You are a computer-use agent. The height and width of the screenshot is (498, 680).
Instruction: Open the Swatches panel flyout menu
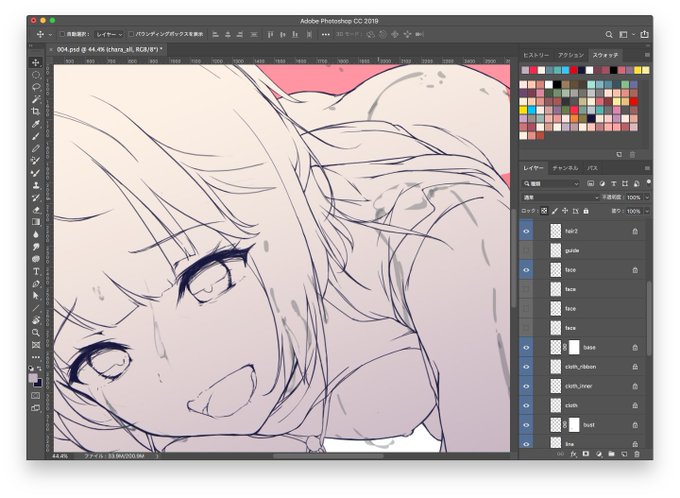coord(647,55)
